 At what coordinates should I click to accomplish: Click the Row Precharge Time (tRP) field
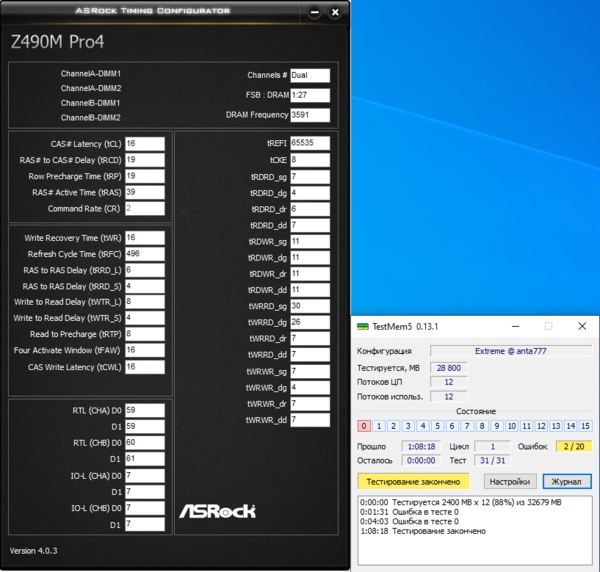pyautogui.click(x=145, y=176)
